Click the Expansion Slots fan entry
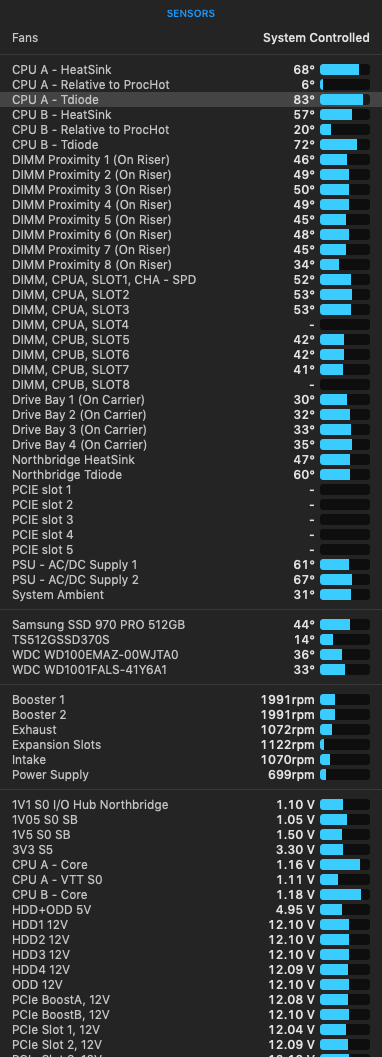 pyautogui.click(x=191, y=745)
